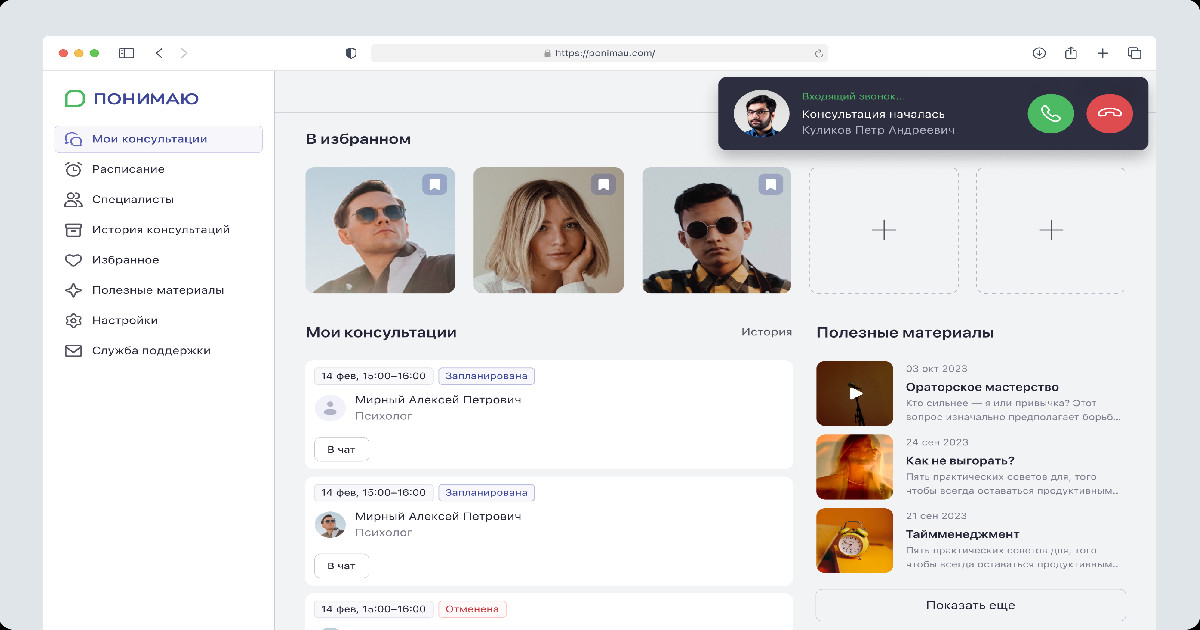Decline the incoming call with red button

click(1109, 113)
